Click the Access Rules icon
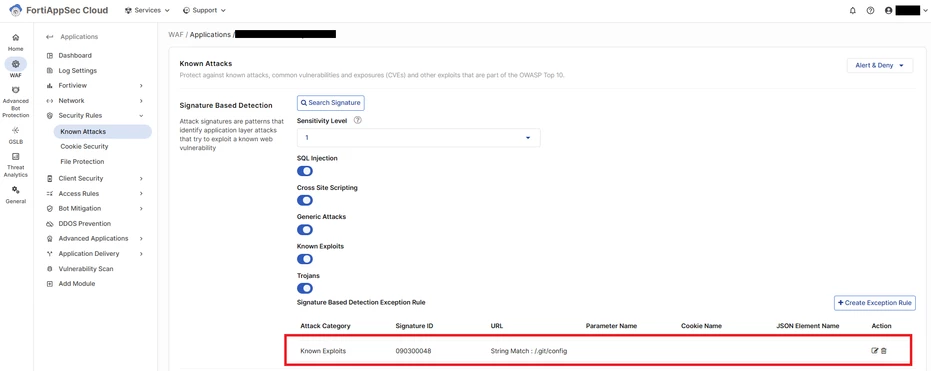 click(x=50, y=194)
